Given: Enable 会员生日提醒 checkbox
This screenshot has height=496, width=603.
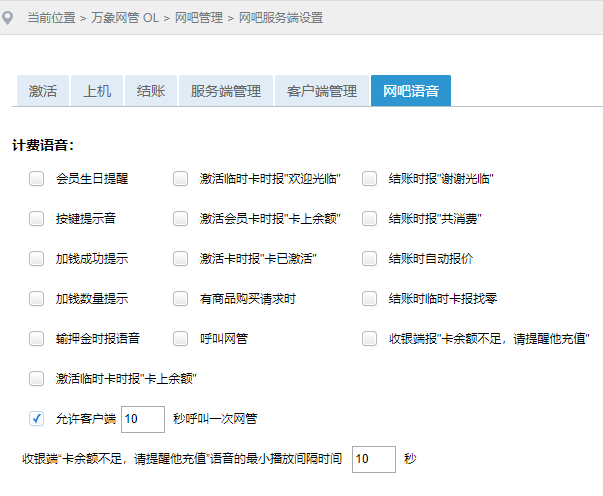Looking at the screenshot, I should (x=37, y=178).
